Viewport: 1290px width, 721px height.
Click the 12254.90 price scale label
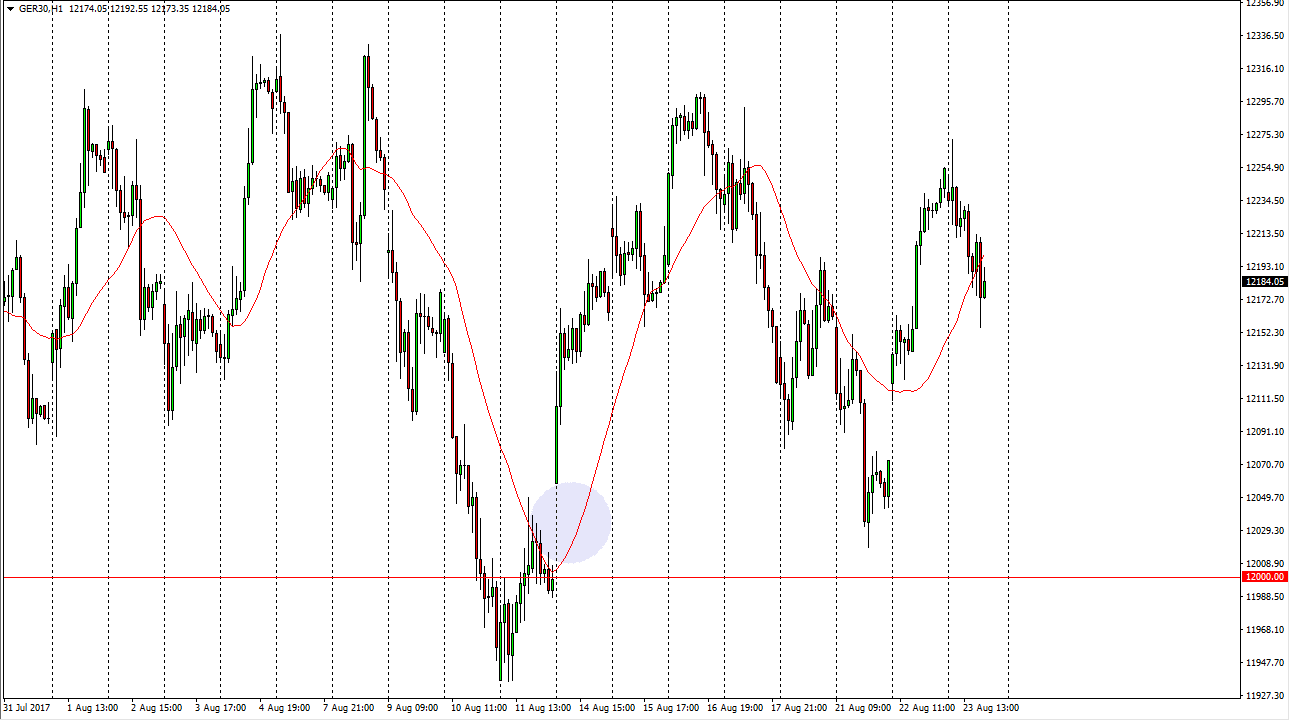[1264, 168]
